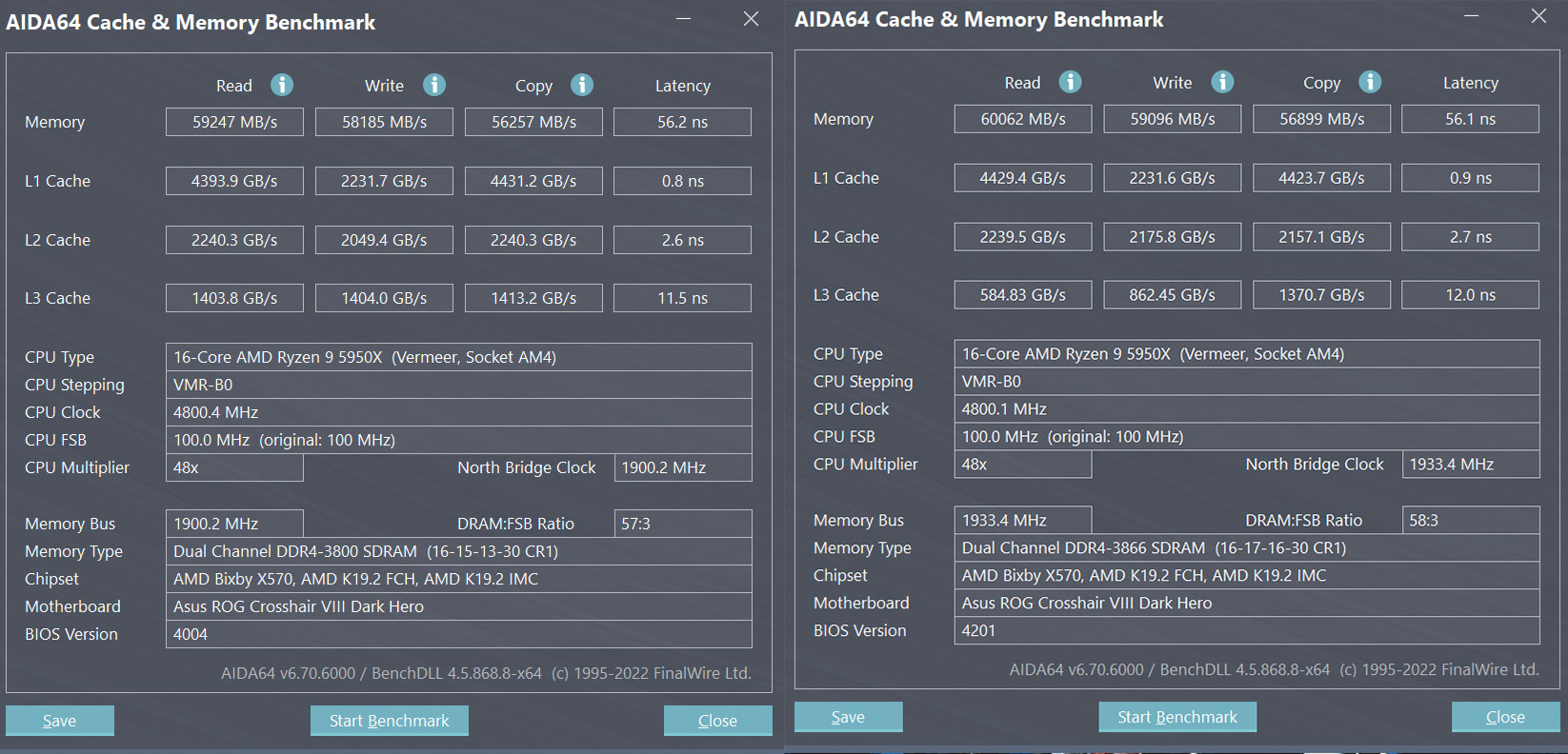1568x754 pixels.
Task: Click the Read info icon in left window
Action: pos(282,85)
